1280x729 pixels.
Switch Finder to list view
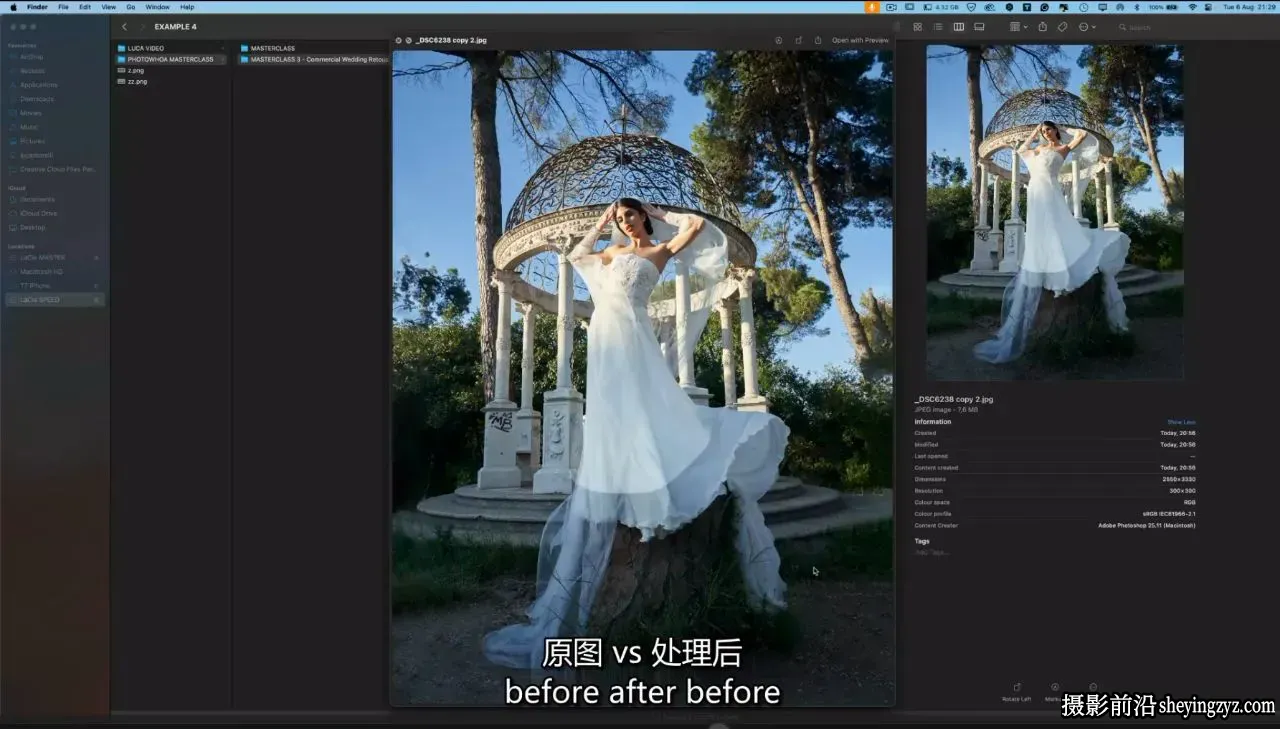coord(938,27)
